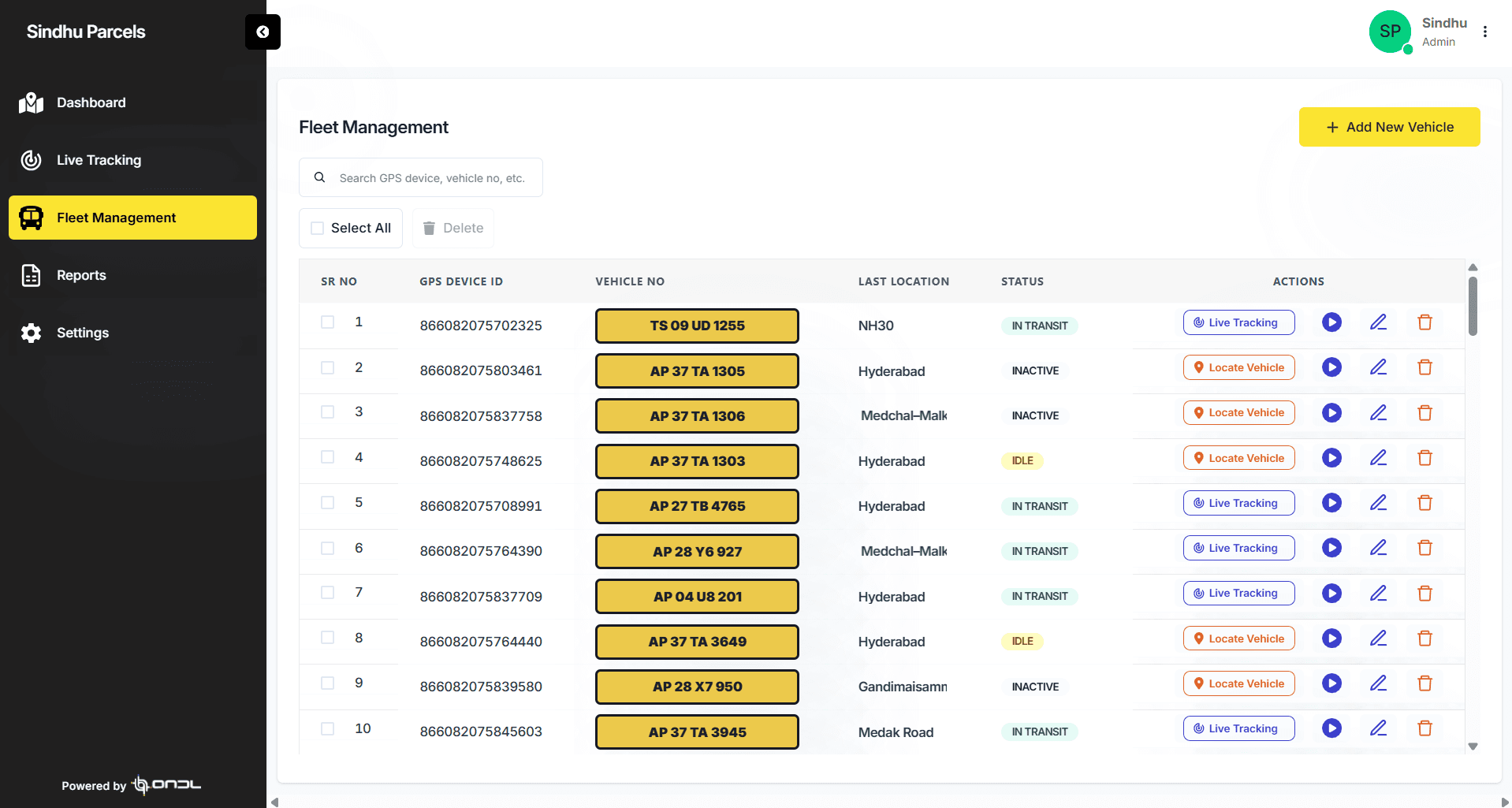
Task: Click the table scroll down arrow
Action: (1473, 747)
